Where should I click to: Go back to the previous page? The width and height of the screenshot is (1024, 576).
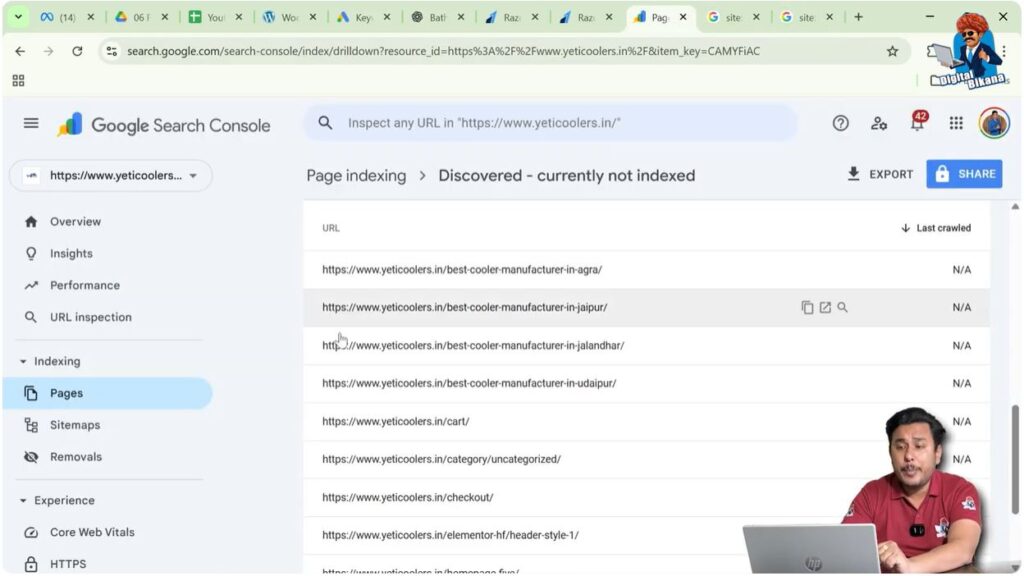[x=20, y=51]
